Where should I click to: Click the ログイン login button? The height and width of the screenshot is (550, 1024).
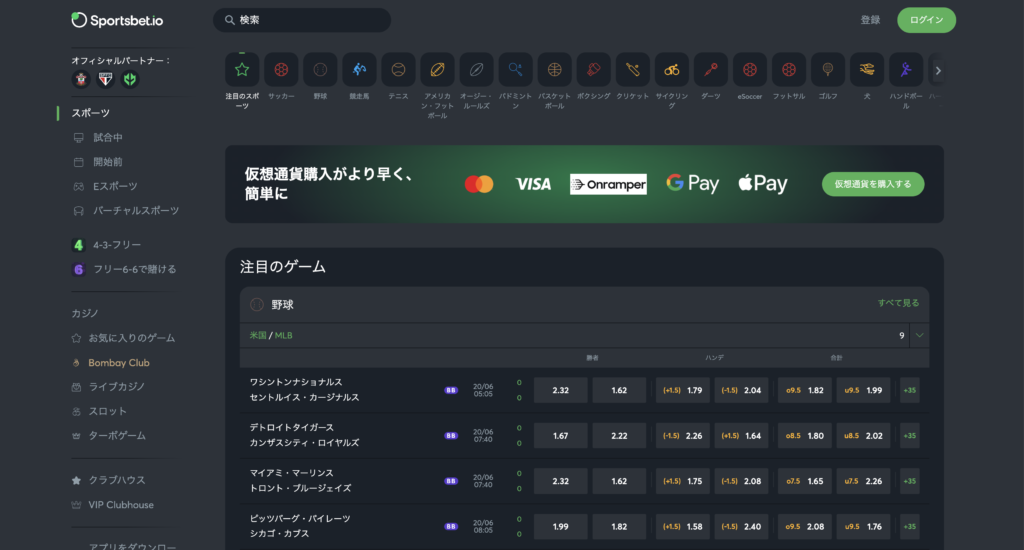926,20
